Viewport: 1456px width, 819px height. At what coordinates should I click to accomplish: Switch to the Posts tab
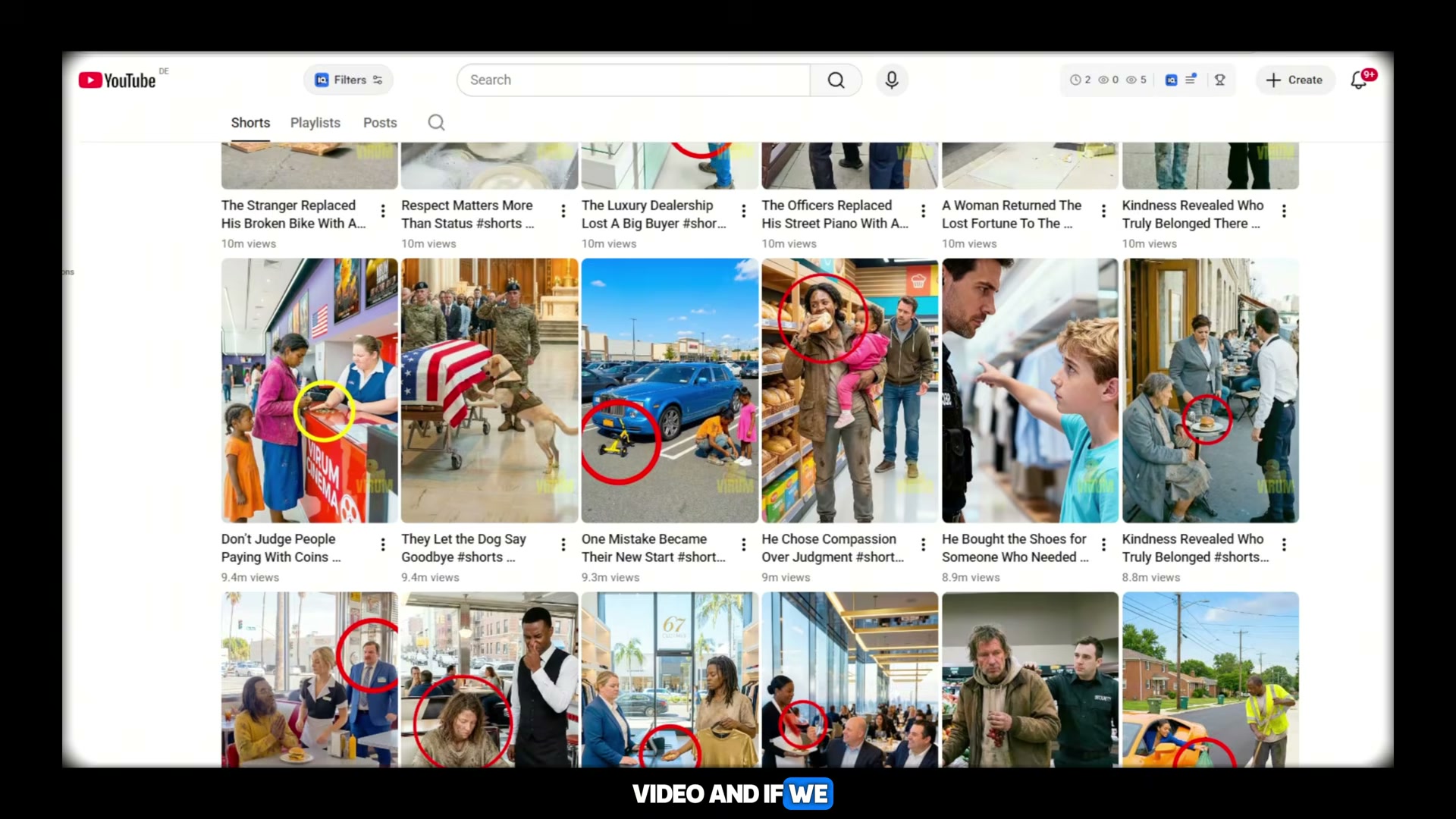(x=380, y=123)
